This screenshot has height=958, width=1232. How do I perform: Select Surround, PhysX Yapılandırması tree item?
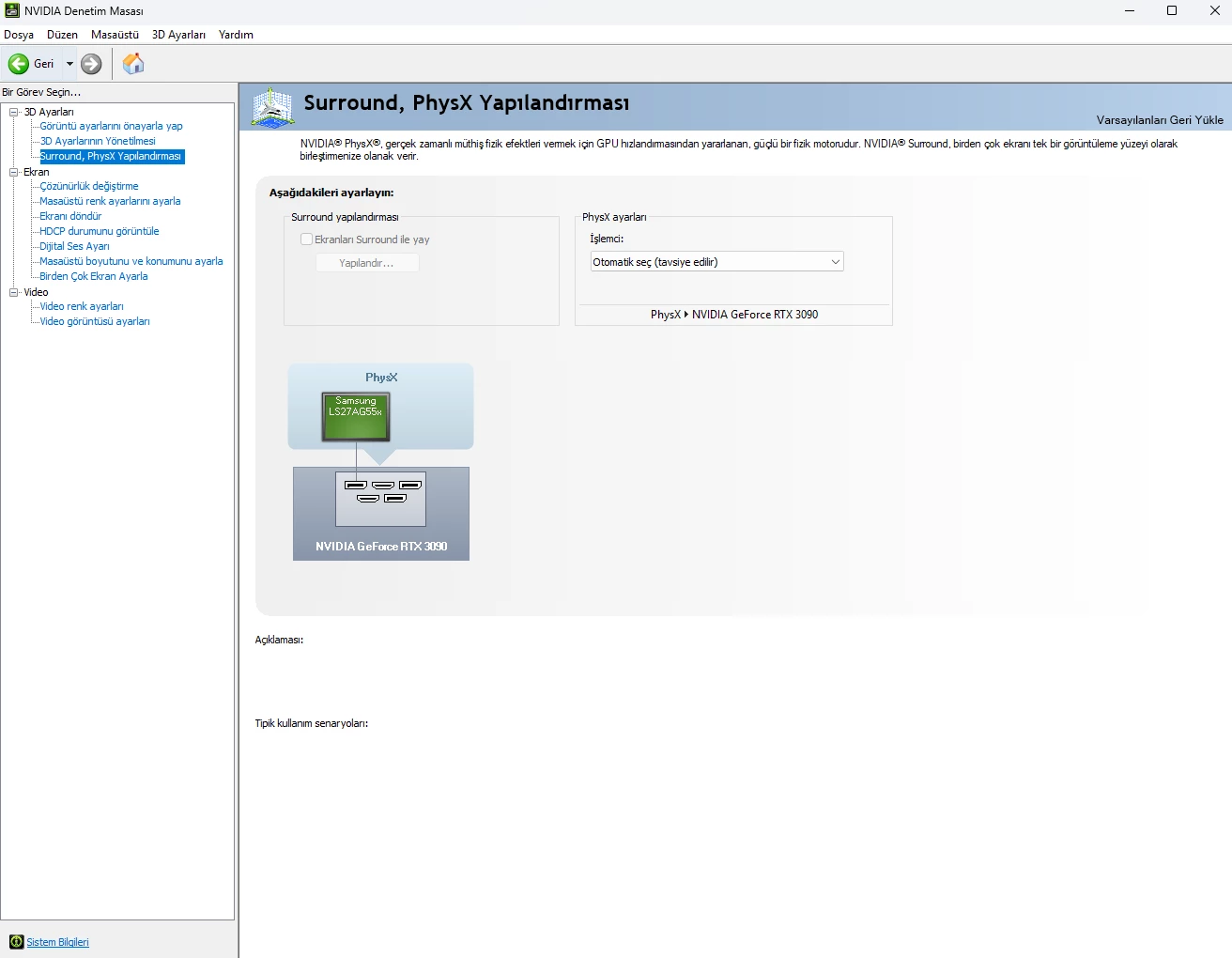click(112, 156)
